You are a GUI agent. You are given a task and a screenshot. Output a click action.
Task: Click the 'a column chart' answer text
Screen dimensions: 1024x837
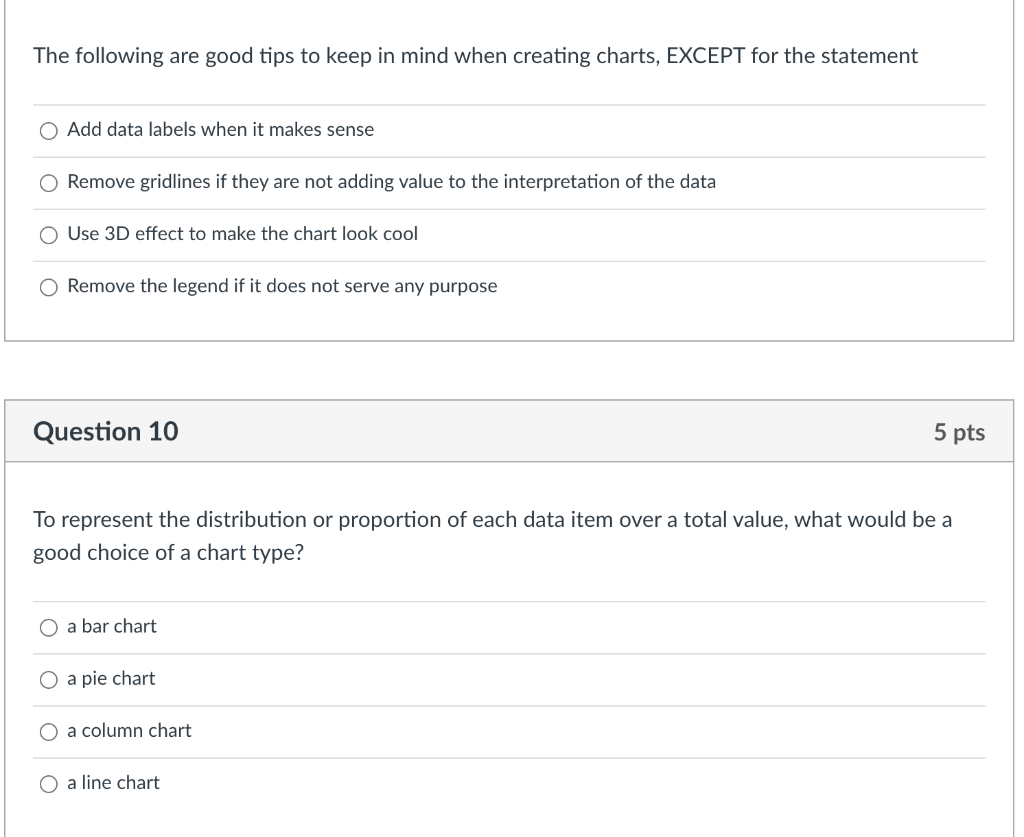(129, 731)
